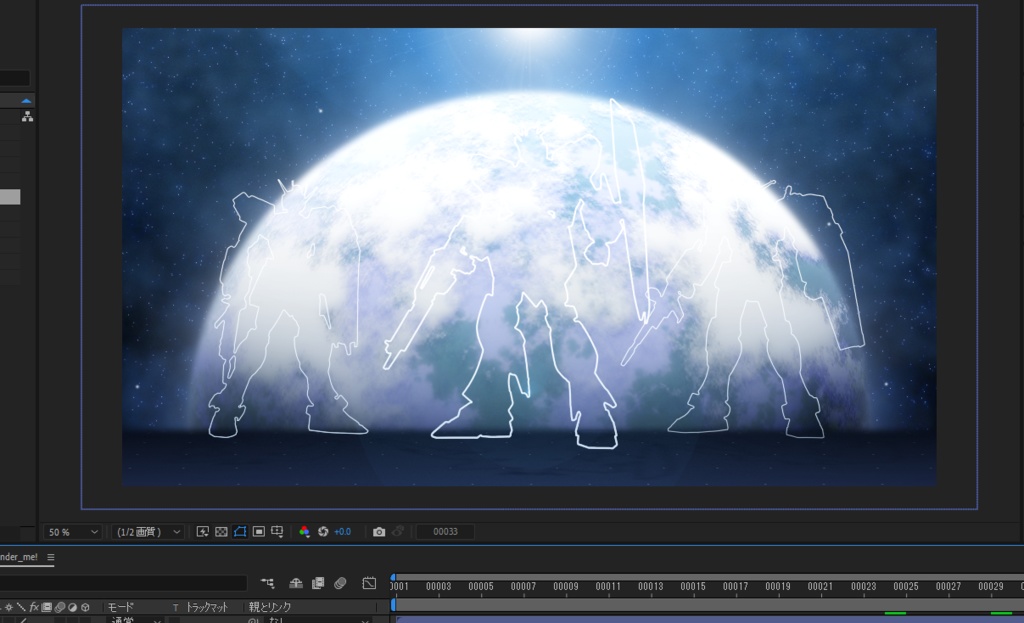The image size is (1024, 623).
Task: Jump to frame 00009 on time ruler
Action: click(x=566, y=586)
